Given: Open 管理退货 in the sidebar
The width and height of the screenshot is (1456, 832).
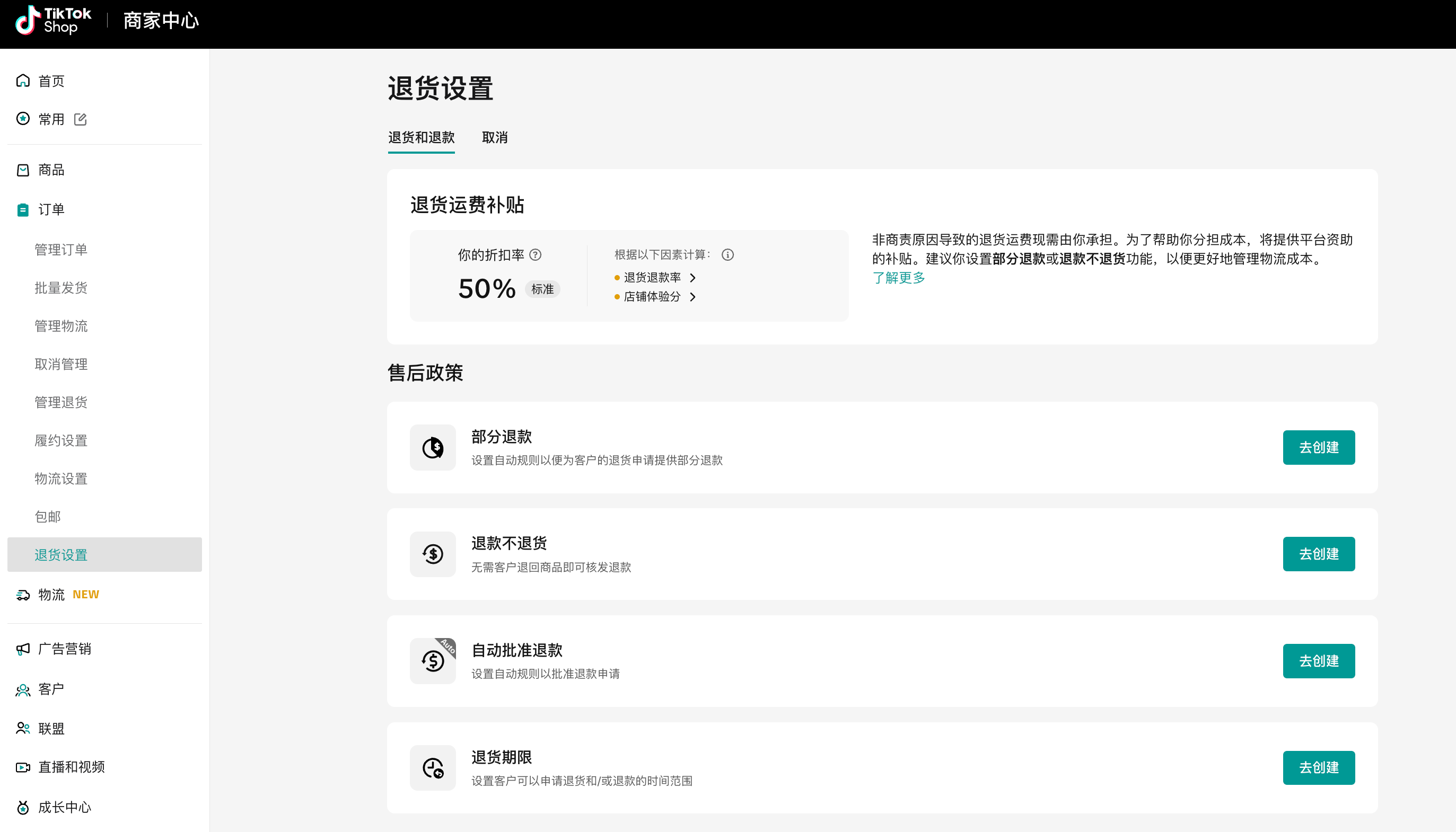Looking at the screenshot, I should (60, 402).
